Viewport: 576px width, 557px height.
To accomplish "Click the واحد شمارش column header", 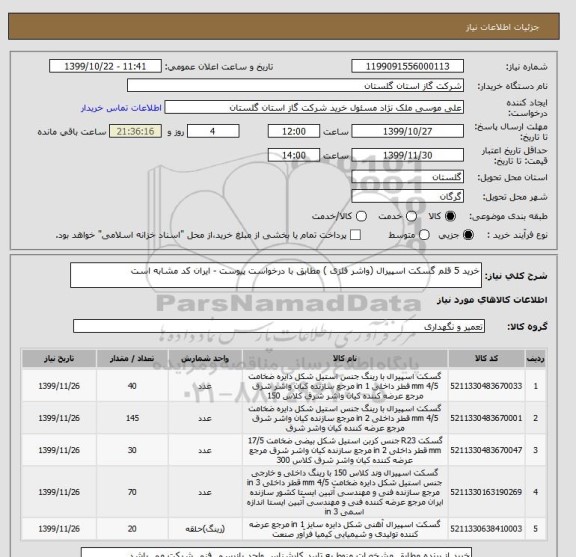I will point(205,359).
